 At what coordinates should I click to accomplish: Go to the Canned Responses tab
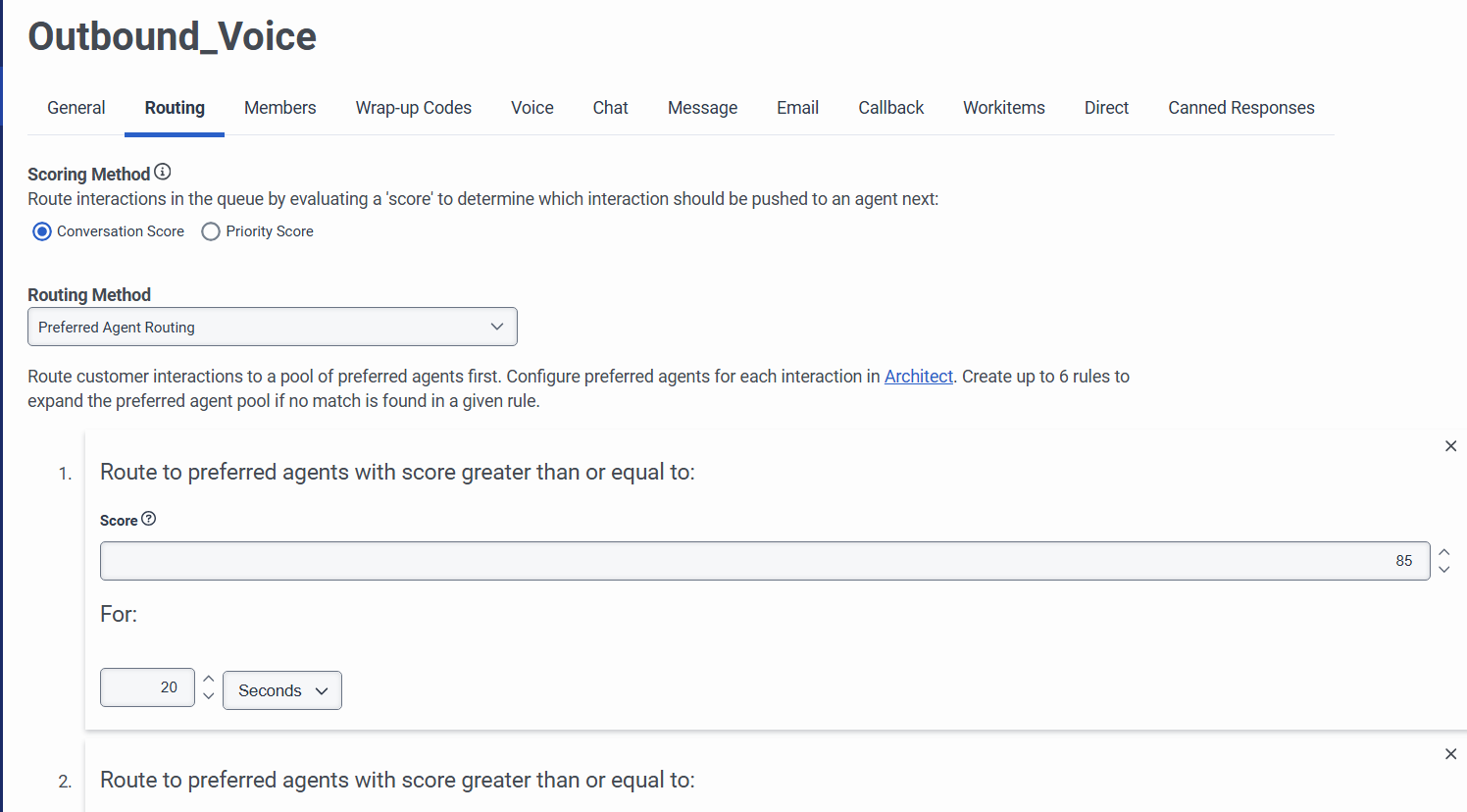(1240, 108)
